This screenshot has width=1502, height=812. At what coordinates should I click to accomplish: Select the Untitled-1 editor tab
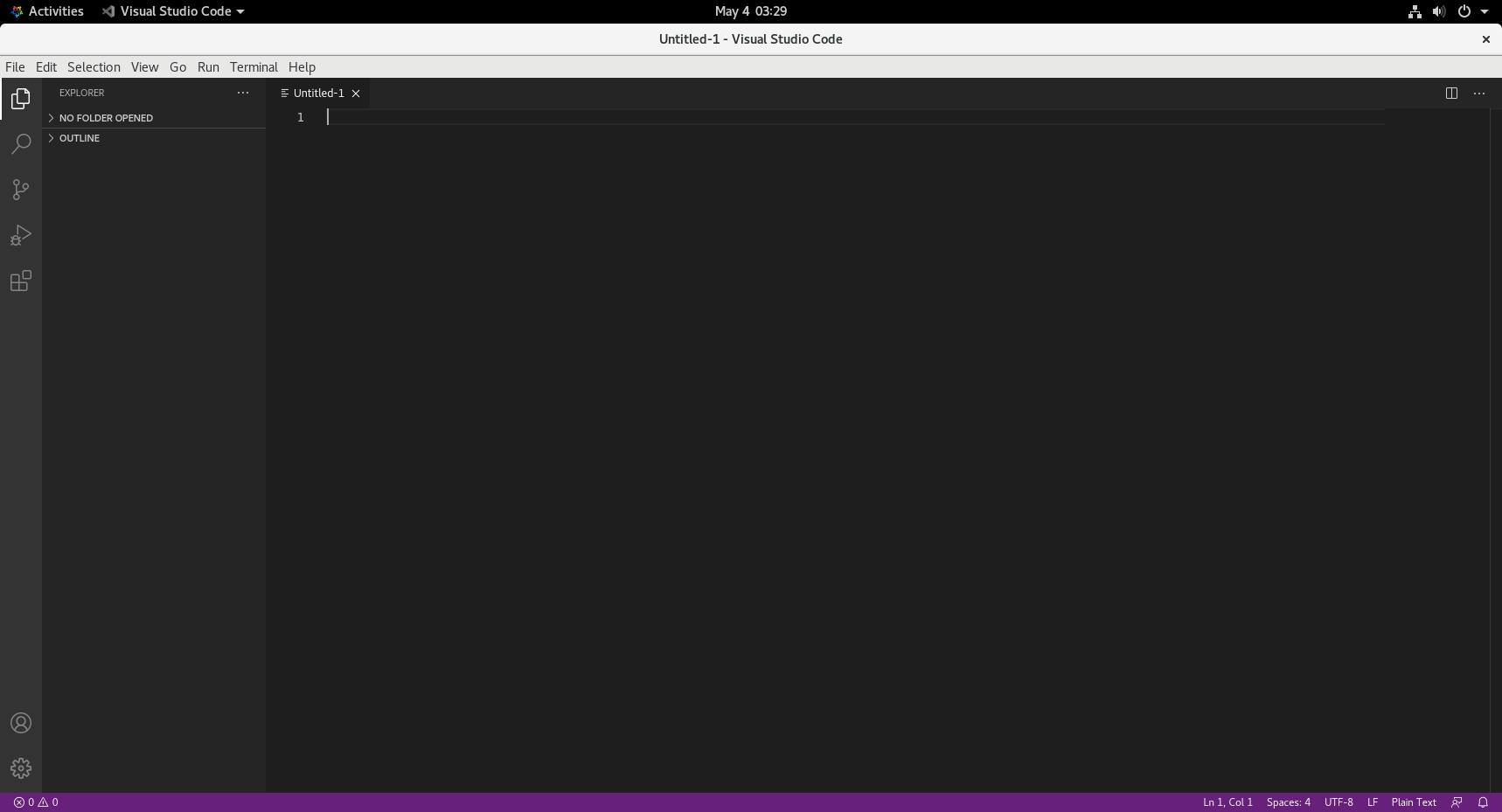(318, 94)
